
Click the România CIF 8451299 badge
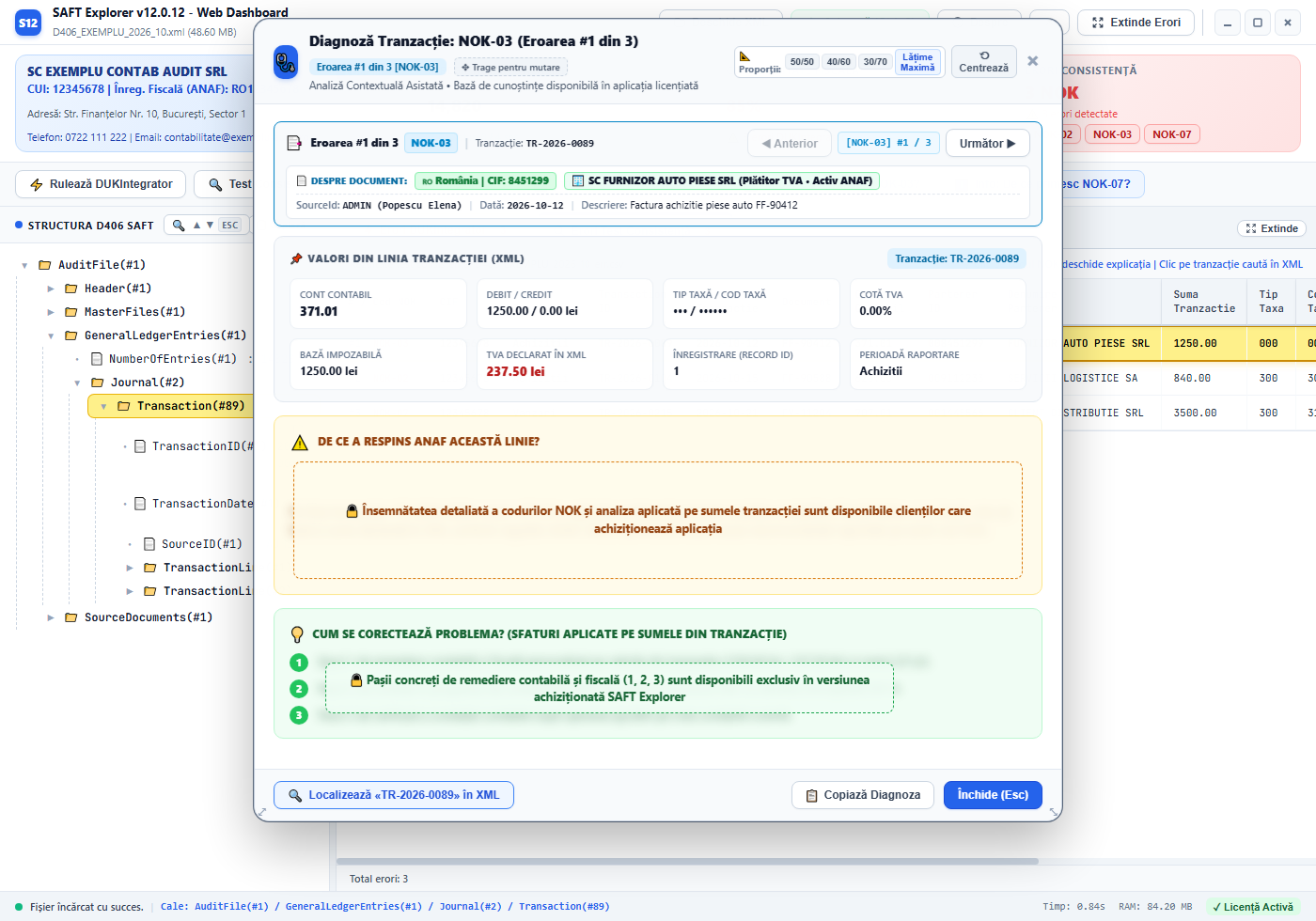(x=485, y=180)
